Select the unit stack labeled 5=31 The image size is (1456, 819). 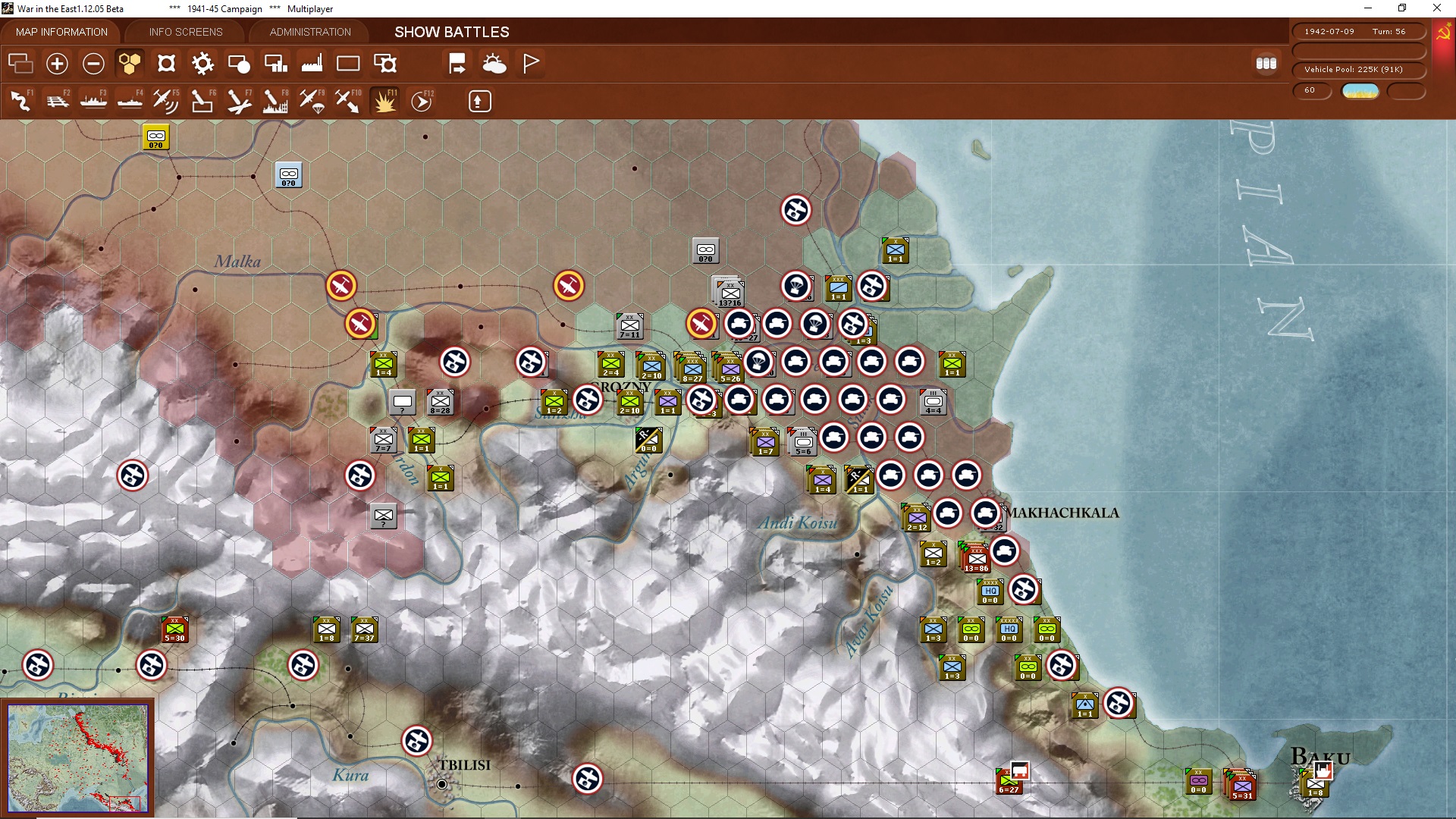[x=1241, y=786]
